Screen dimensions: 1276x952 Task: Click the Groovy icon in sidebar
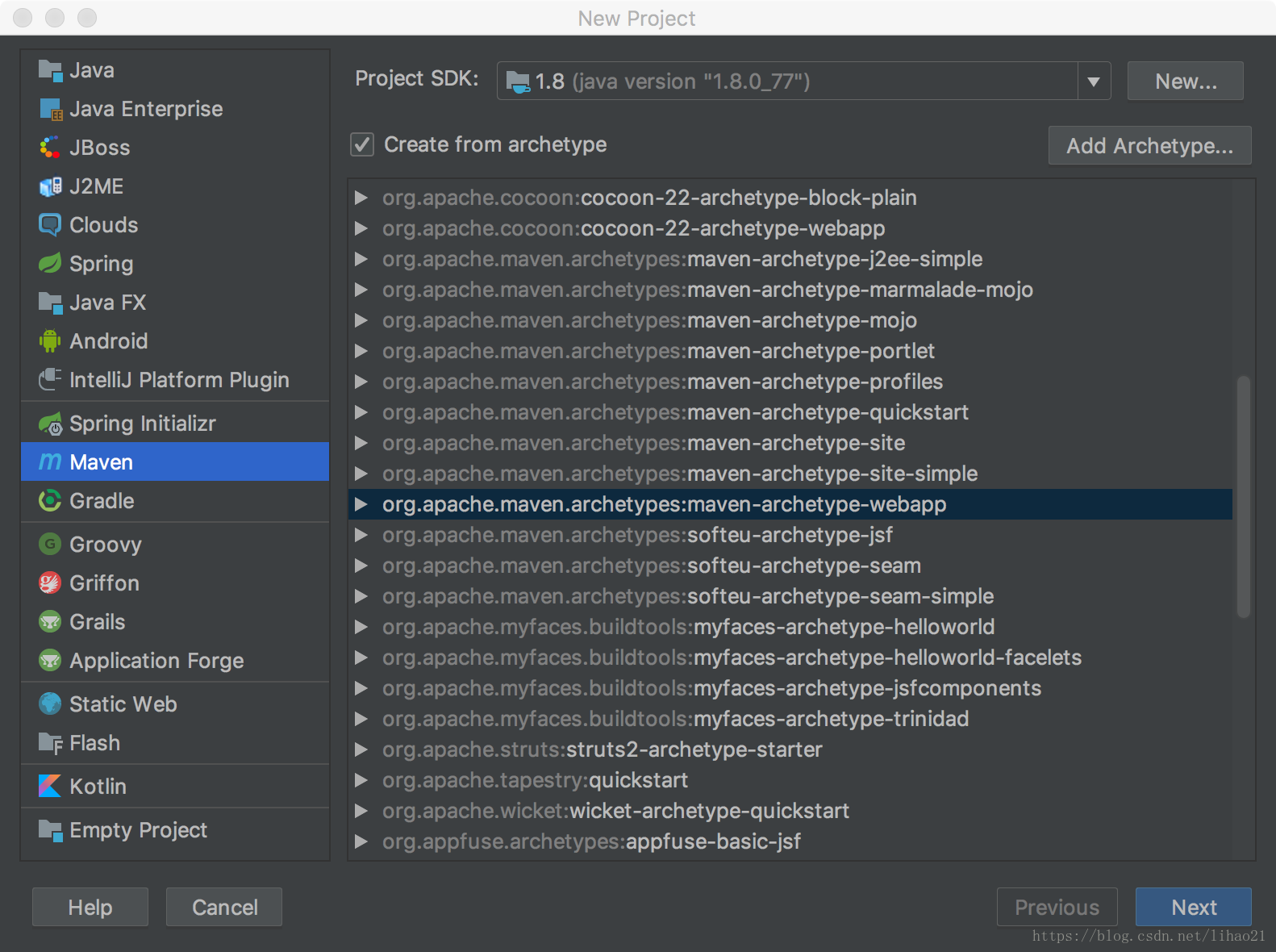pos(50,545)
